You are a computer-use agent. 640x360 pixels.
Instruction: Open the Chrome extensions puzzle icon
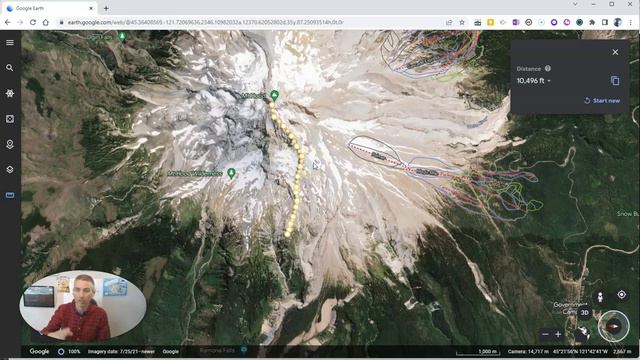click(x=592, y=22)
